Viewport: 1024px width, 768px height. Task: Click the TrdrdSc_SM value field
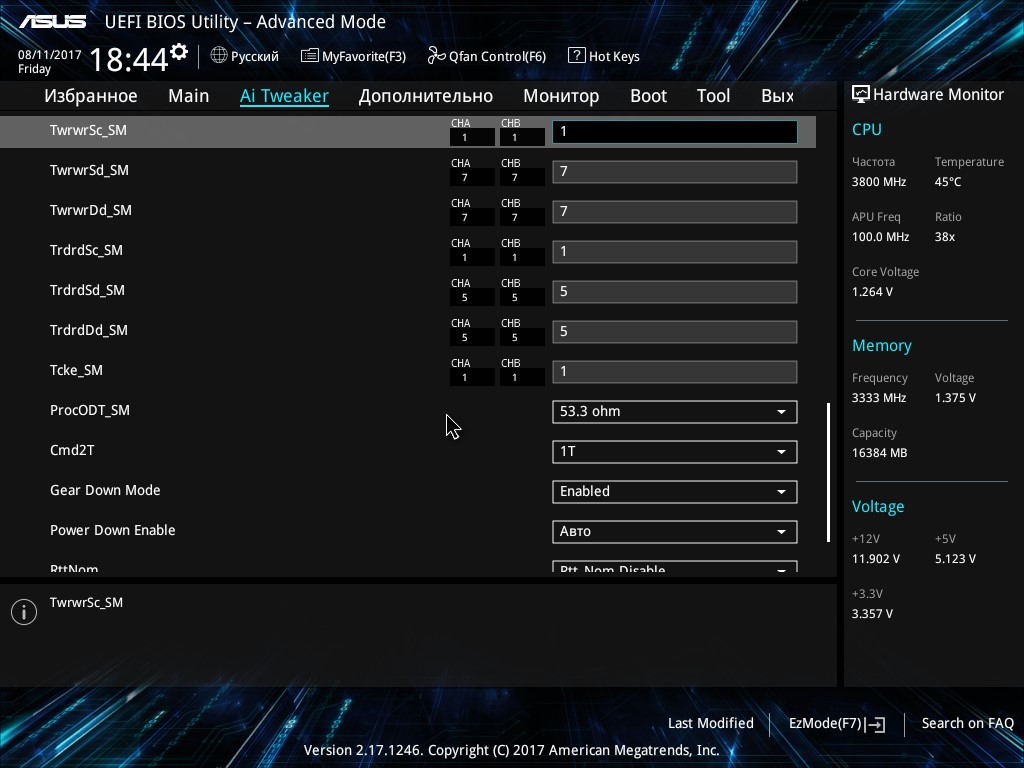coord(675,252)
